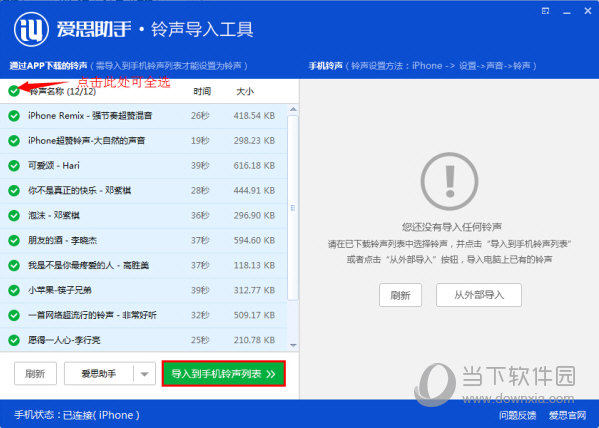599x428 pixels.
Task: Click the ringtone list scrollbar thumb
Action: pyautogui.click(x=293, y=208)
